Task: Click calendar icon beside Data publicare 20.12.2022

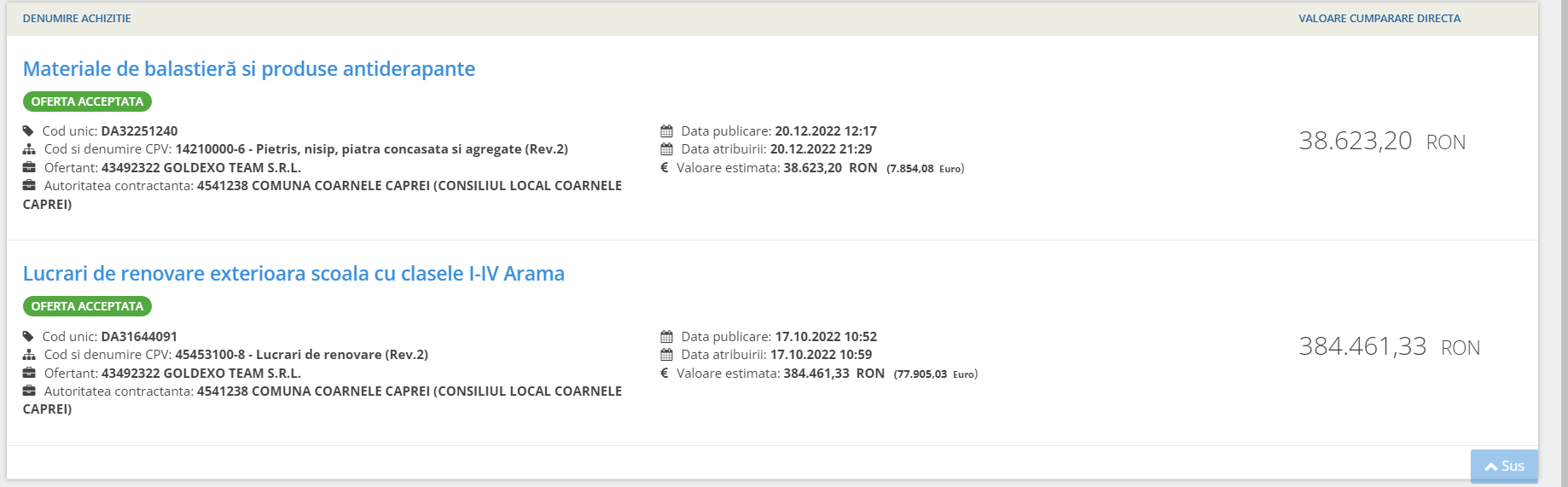Action: pyautogui.click(x=666, y=131)
